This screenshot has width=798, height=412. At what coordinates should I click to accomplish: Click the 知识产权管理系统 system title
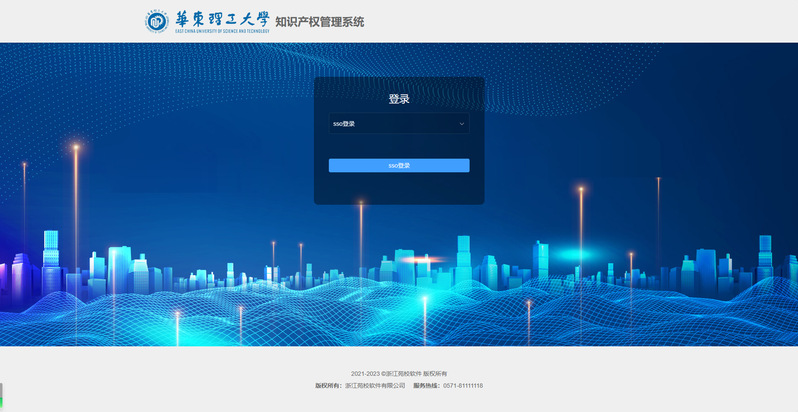320,22
